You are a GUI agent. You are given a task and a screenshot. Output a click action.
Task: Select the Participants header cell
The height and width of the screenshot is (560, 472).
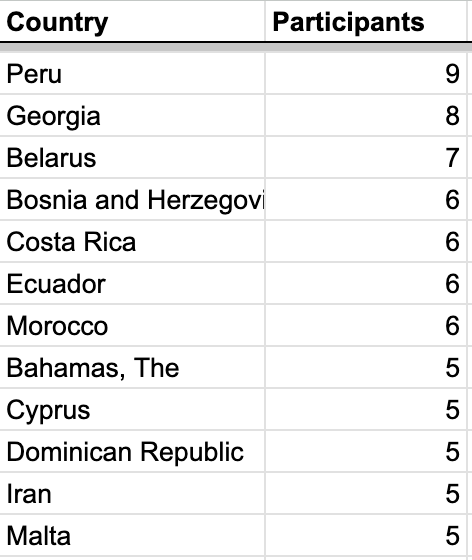tap(366, 21)
